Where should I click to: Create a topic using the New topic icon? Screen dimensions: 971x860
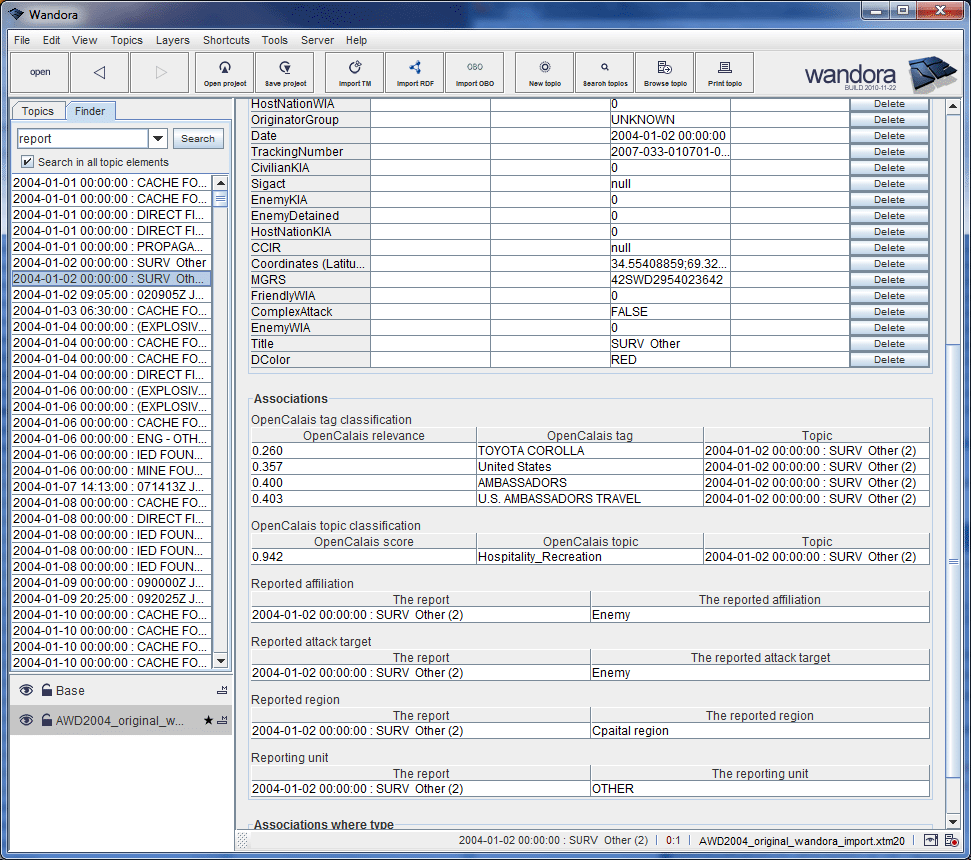pos(544,72)
